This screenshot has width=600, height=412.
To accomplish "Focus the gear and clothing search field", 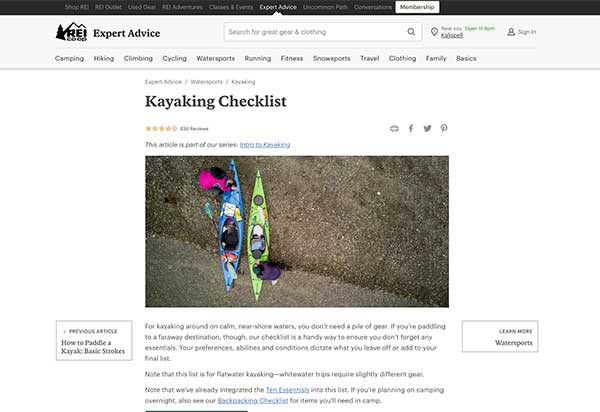I will click(315, 32).
